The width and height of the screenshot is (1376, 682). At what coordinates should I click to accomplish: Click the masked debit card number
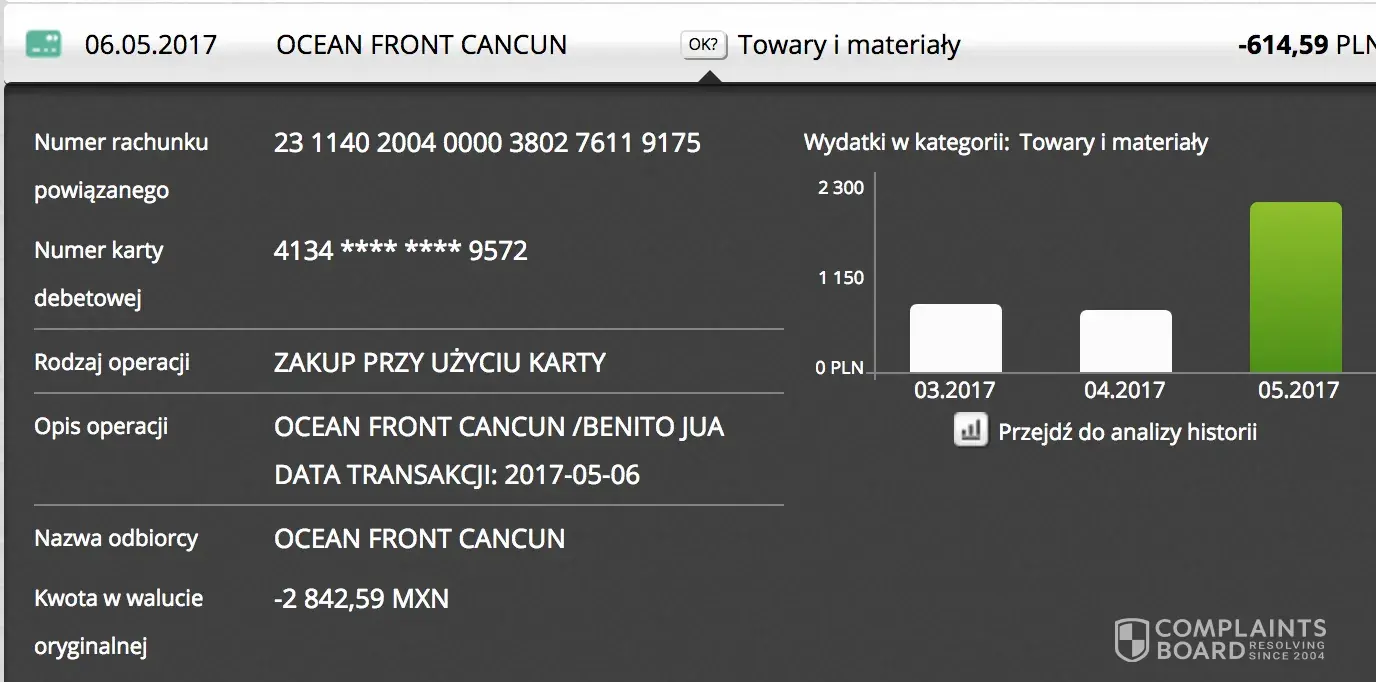coord(400,250)
